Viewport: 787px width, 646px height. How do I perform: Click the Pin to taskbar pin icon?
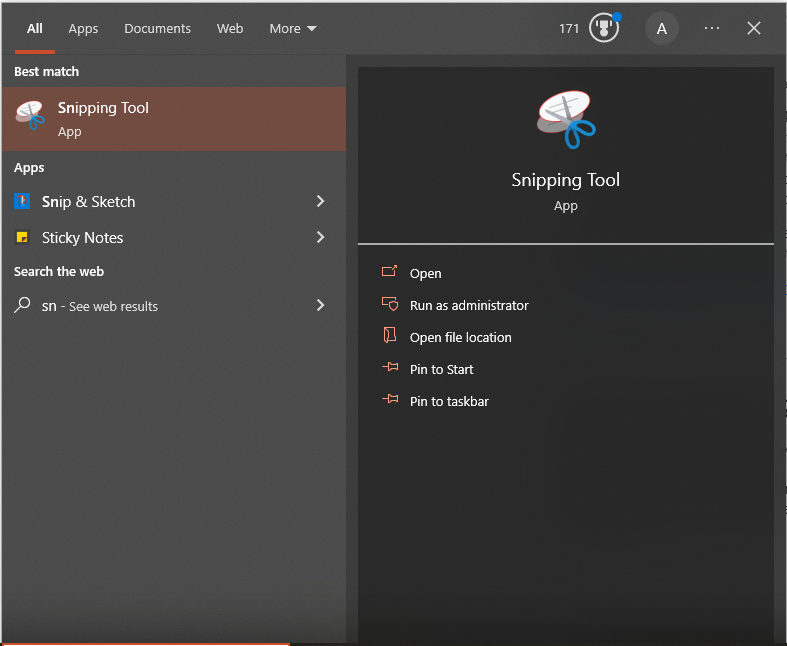390,399
